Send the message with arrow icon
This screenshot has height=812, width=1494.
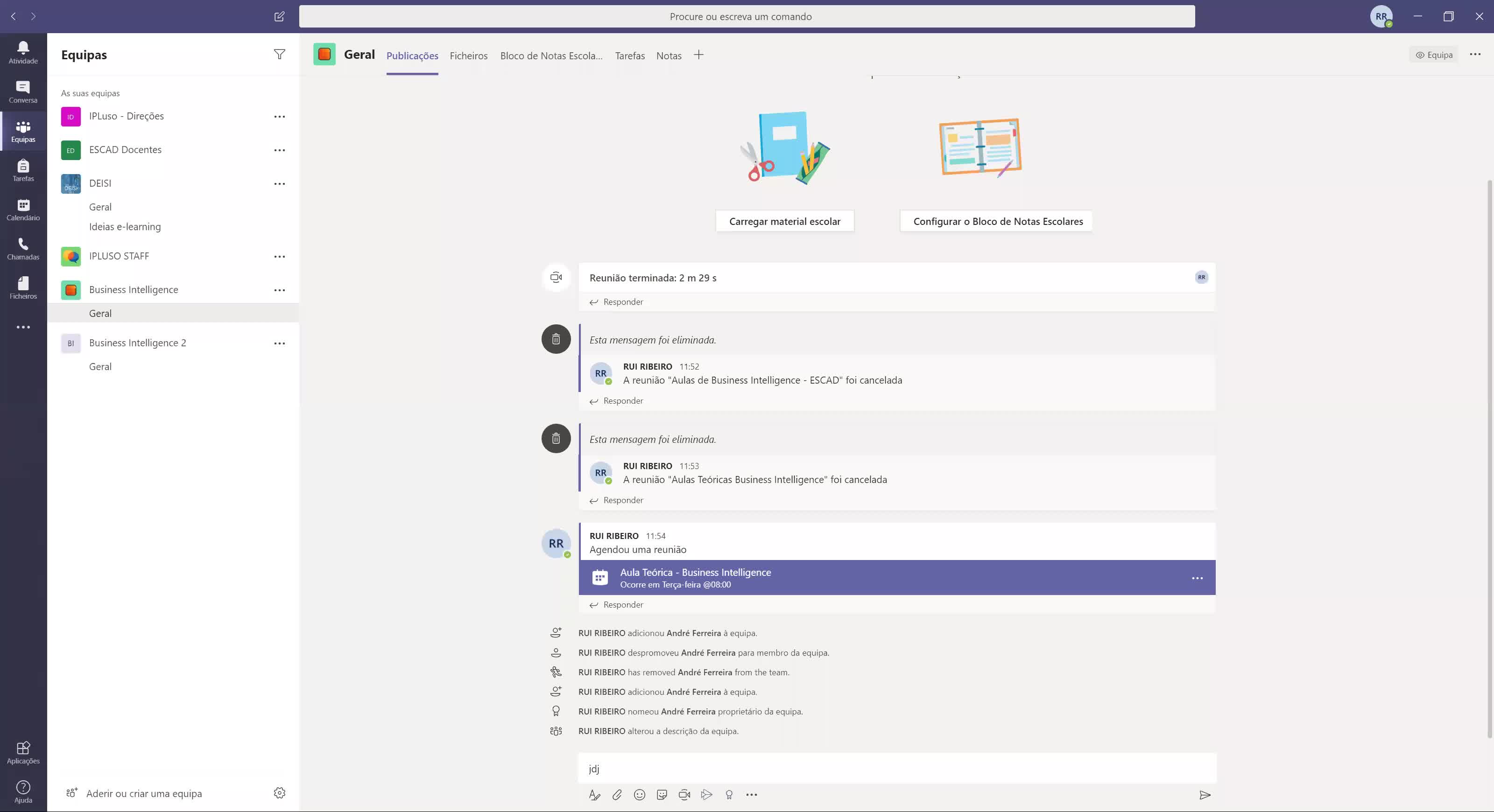click(1205, 795)
